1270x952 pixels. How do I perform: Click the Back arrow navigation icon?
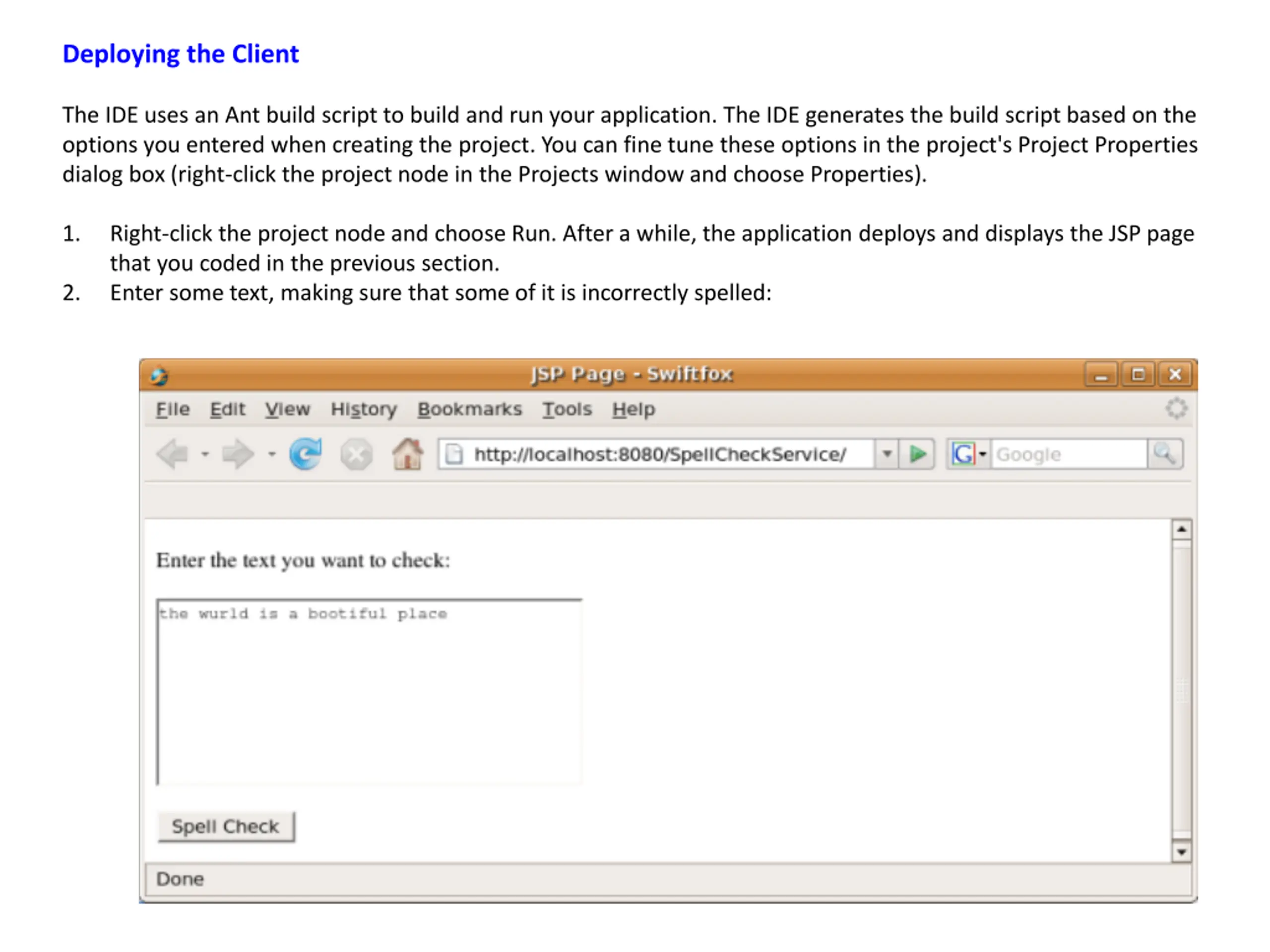pos(173,455)
